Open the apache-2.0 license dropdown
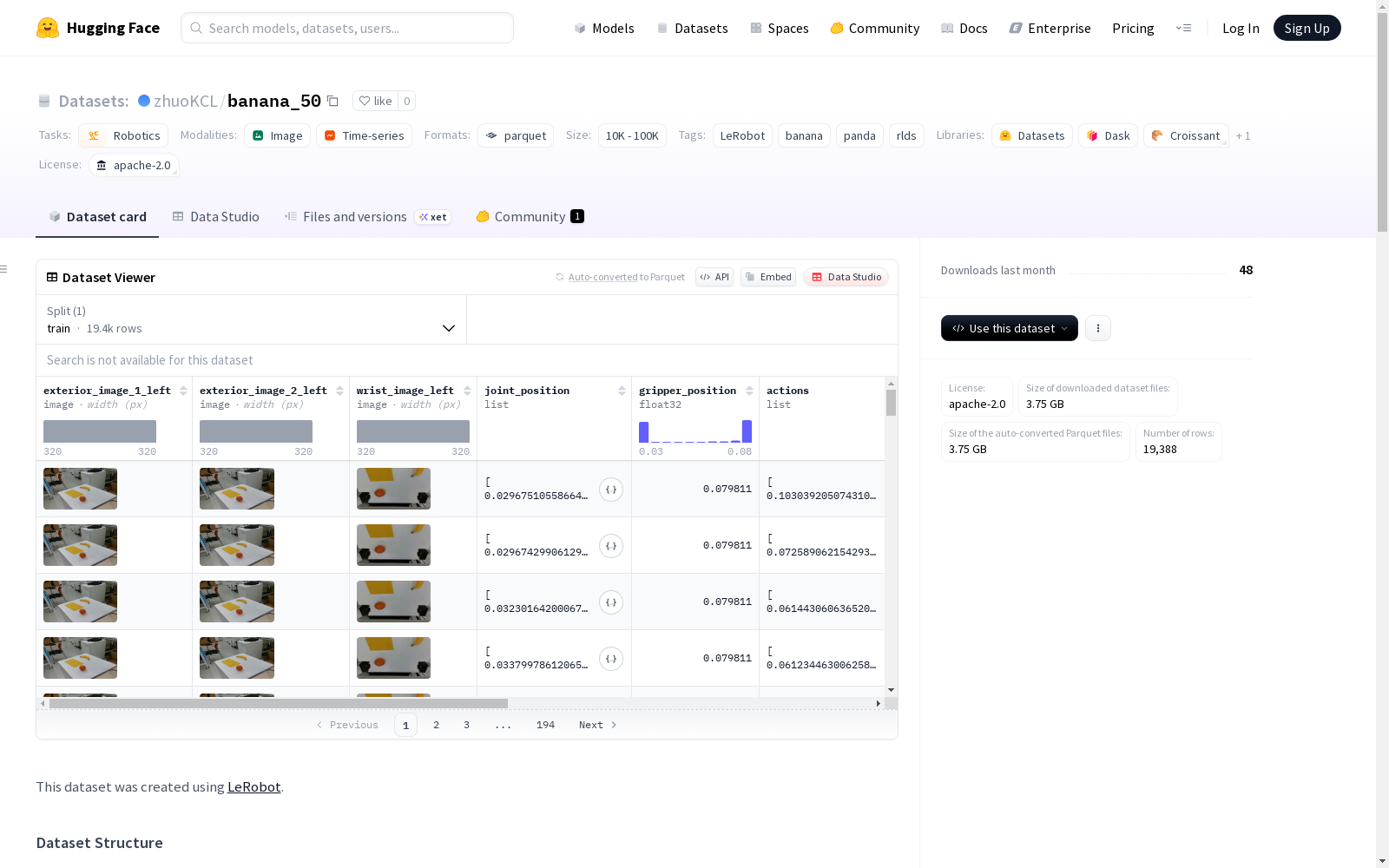This screenshot has width=1389, height=868. [x=134, y=165]
